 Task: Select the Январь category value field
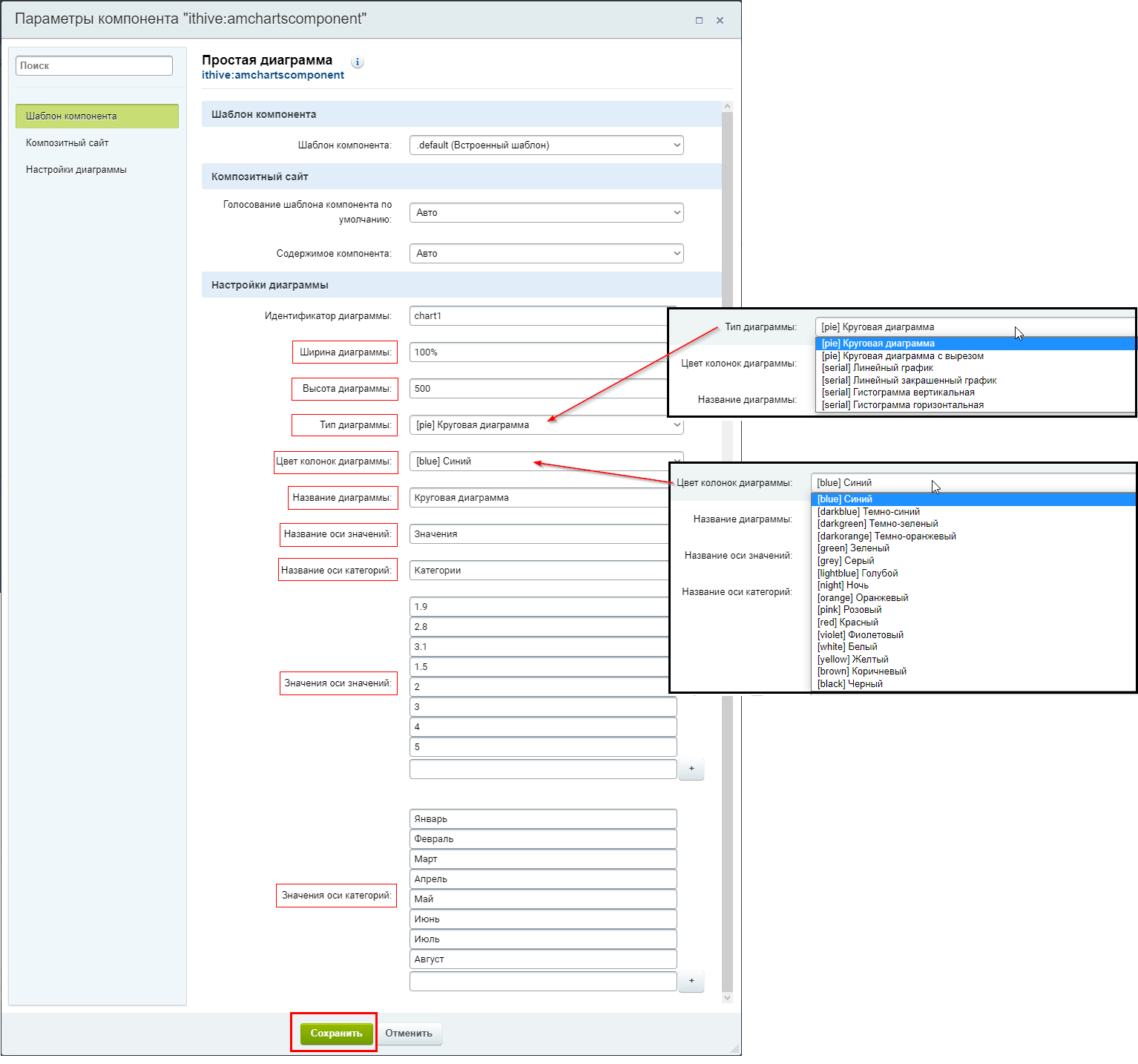(542, 819)
